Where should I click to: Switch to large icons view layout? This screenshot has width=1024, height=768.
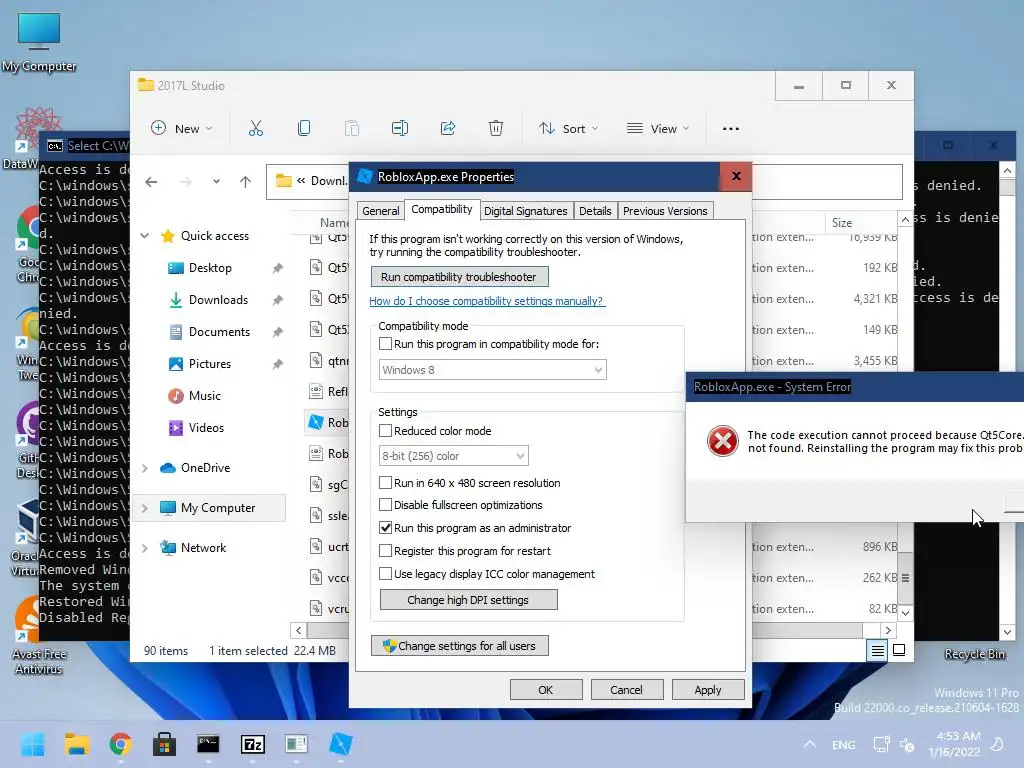tap(899, 650)
